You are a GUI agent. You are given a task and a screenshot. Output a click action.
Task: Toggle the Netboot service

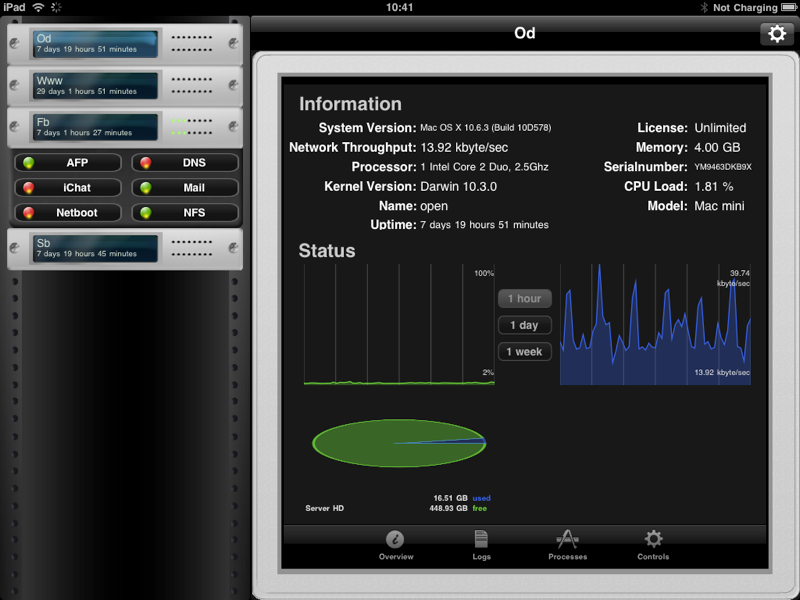pyautogui.click(x=68, y=213)
